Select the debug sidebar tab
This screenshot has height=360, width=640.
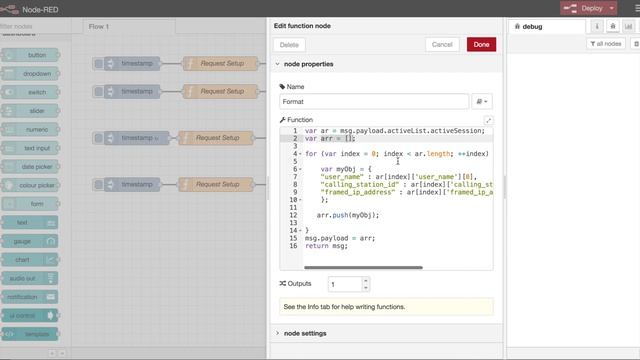click(547, 27)
